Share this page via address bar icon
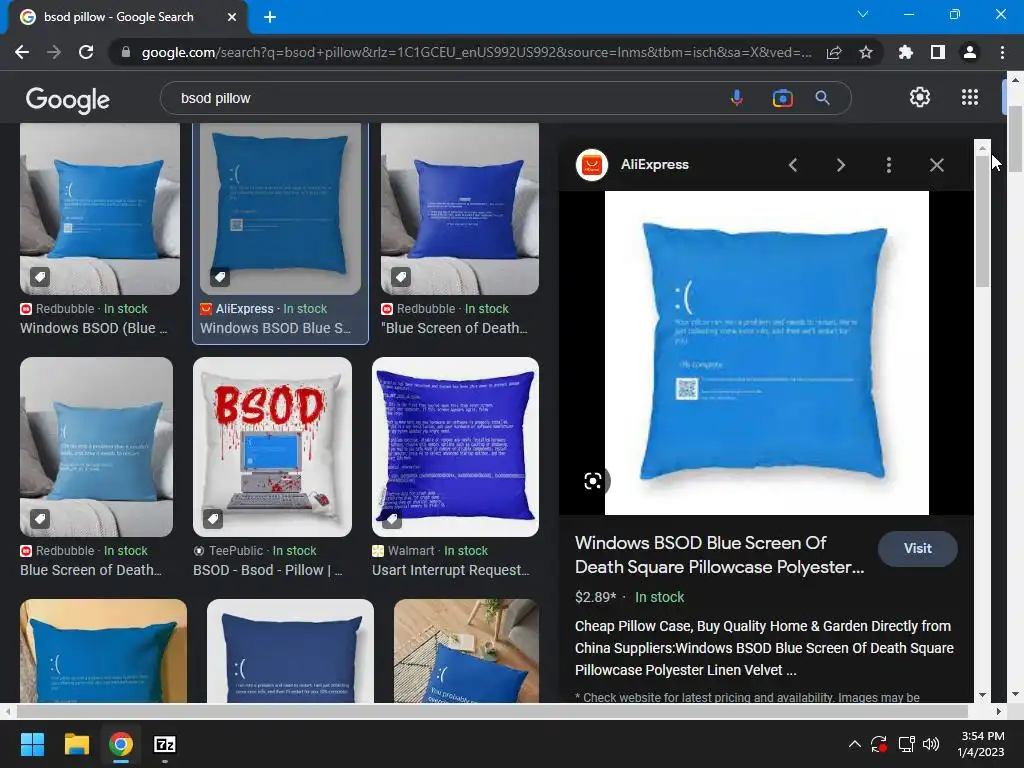 834,52
